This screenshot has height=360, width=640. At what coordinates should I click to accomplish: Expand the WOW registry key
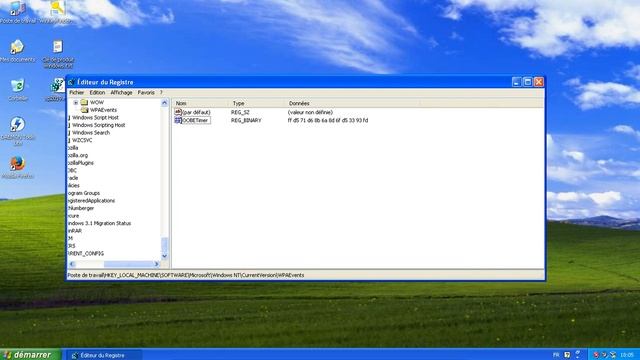coord(76,102)
